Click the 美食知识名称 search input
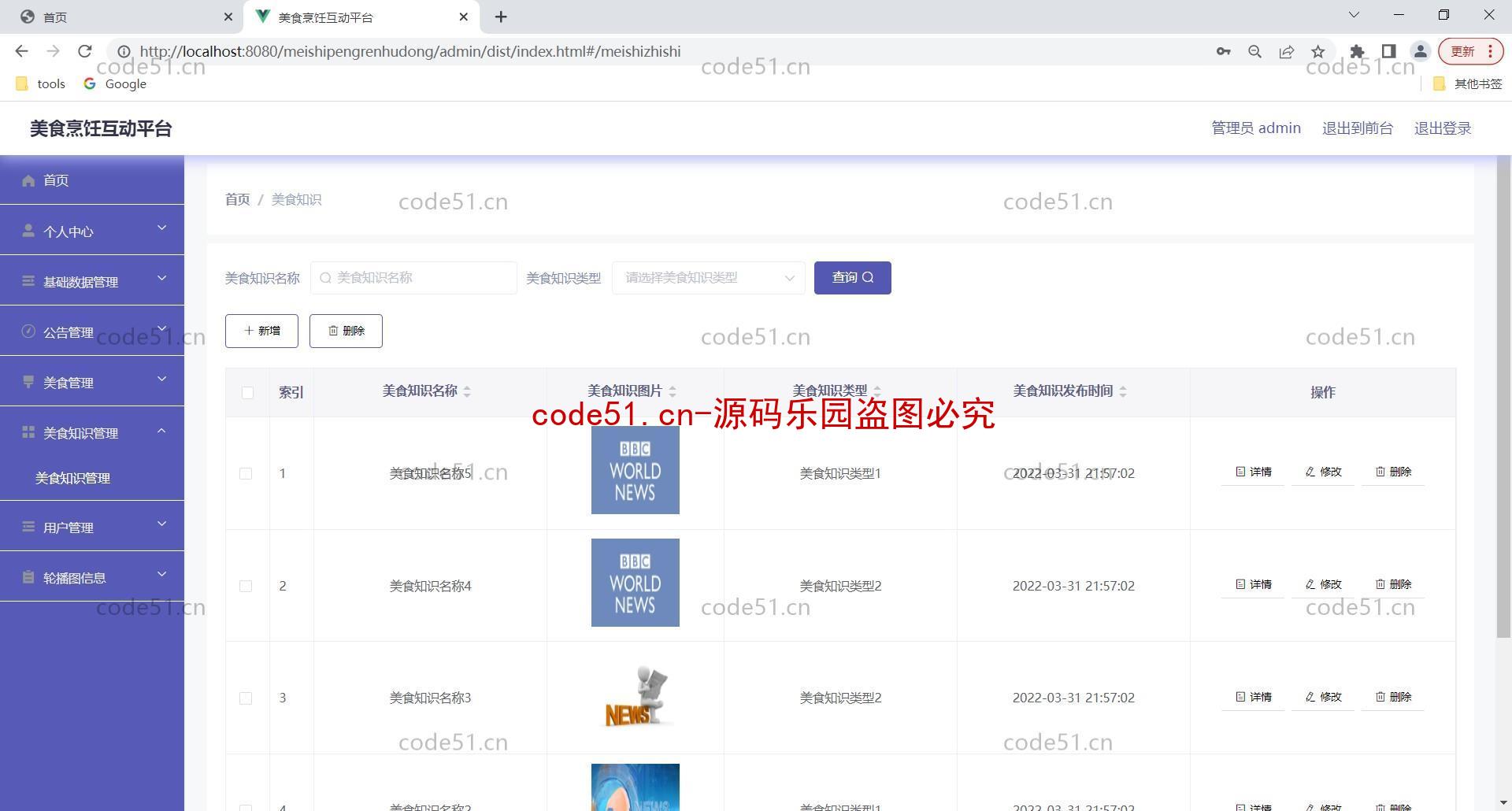Image resolution: width=1512 pixels, height=811 pixels. [x=413, y=278]
